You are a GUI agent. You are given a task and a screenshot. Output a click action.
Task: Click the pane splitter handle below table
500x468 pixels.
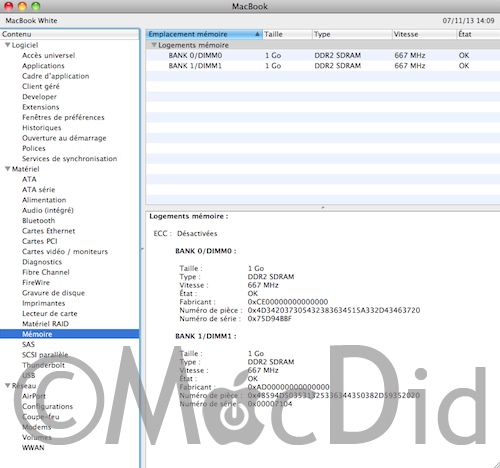[323, 207]
